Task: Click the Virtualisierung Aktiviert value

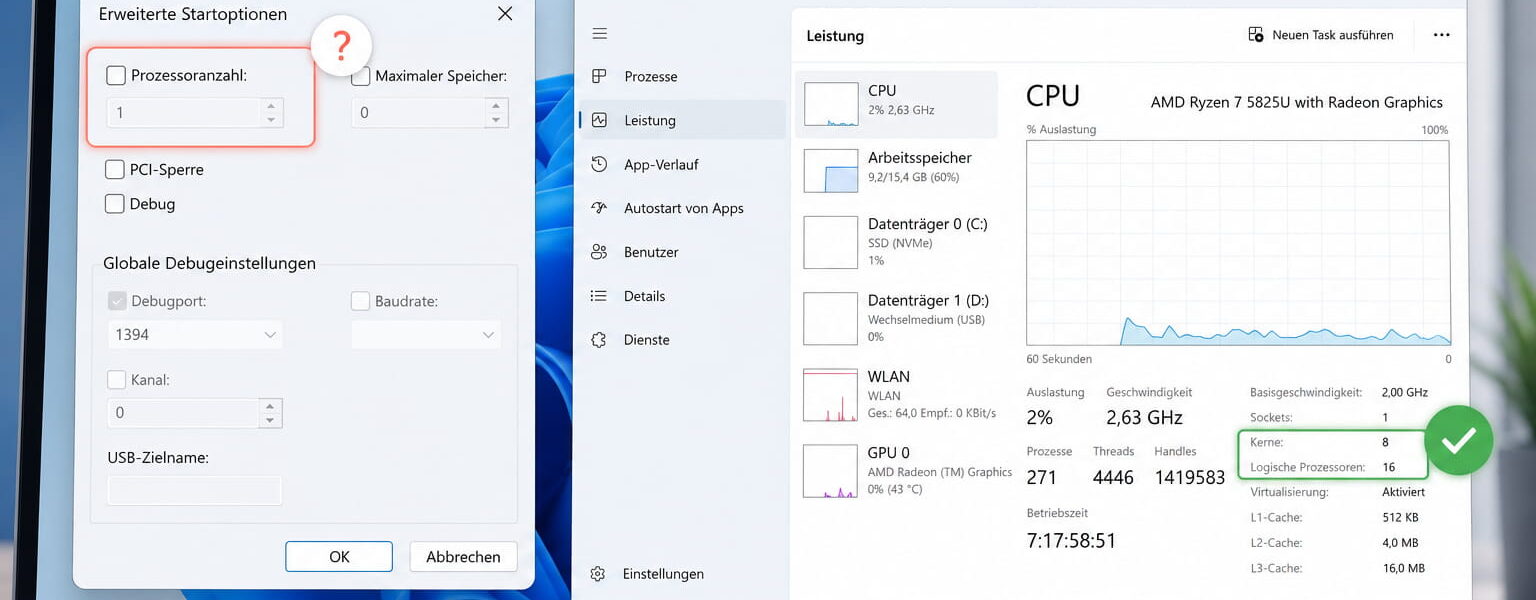Action: 1403,492
